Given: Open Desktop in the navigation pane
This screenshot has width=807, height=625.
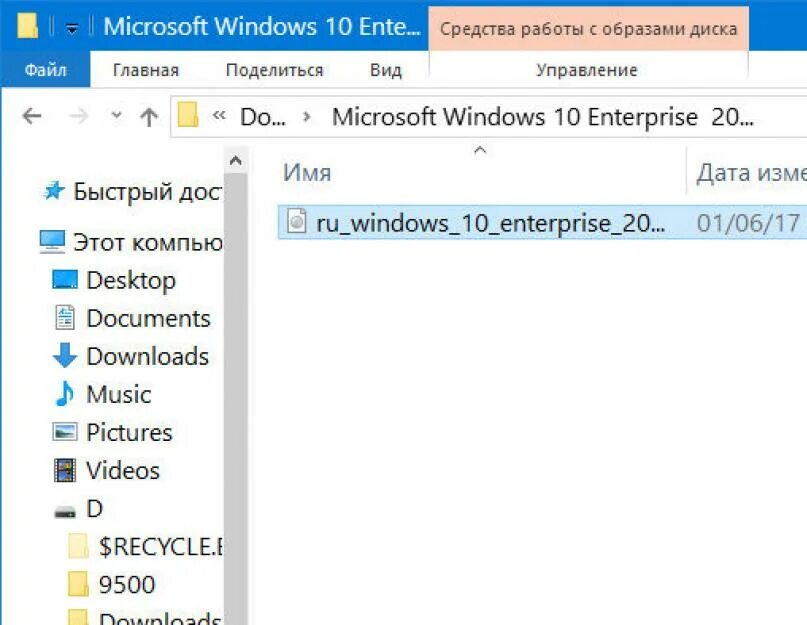Looking at the screenshot, I should (131, 281).
